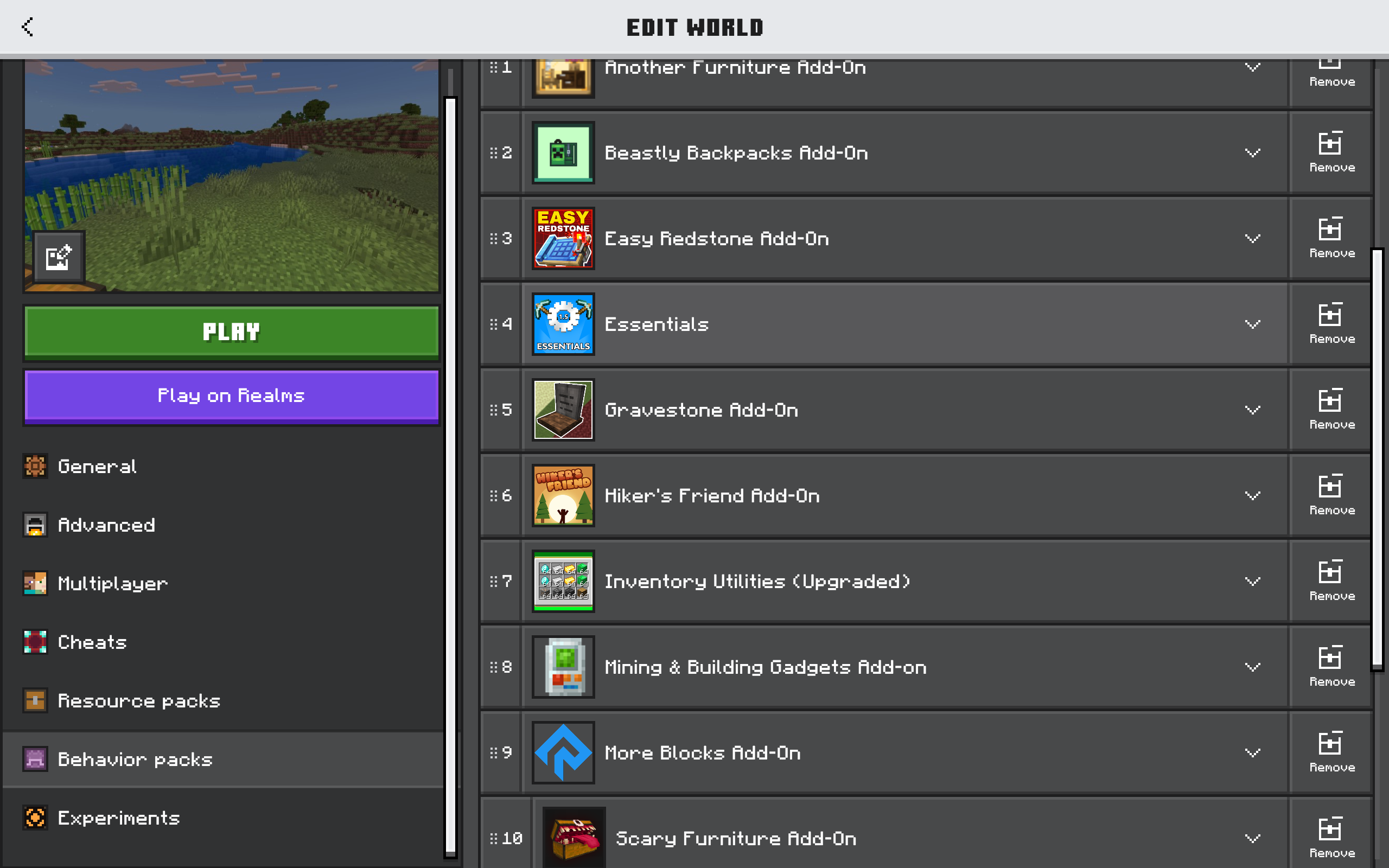Click the Hiker's Friend pack icon
The height and width of the screenshot is (868, 1389).
[563, 495]
